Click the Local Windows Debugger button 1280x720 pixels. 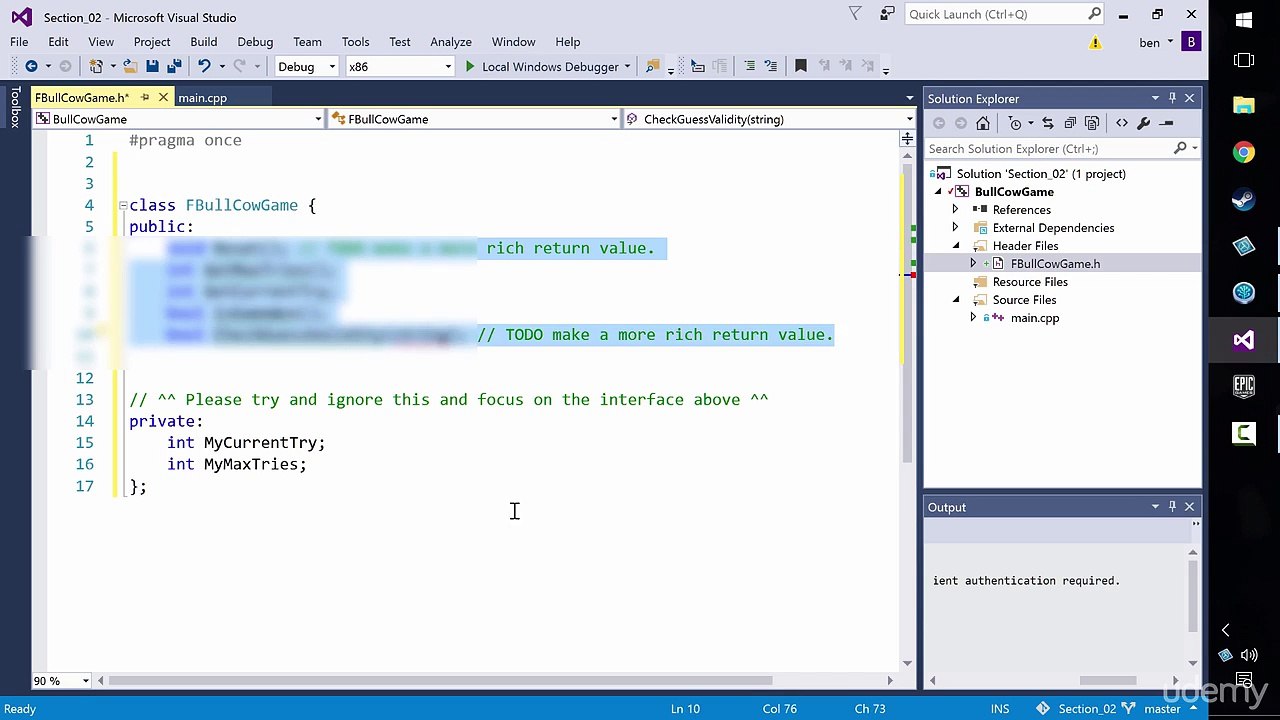(x=550, y=66)
